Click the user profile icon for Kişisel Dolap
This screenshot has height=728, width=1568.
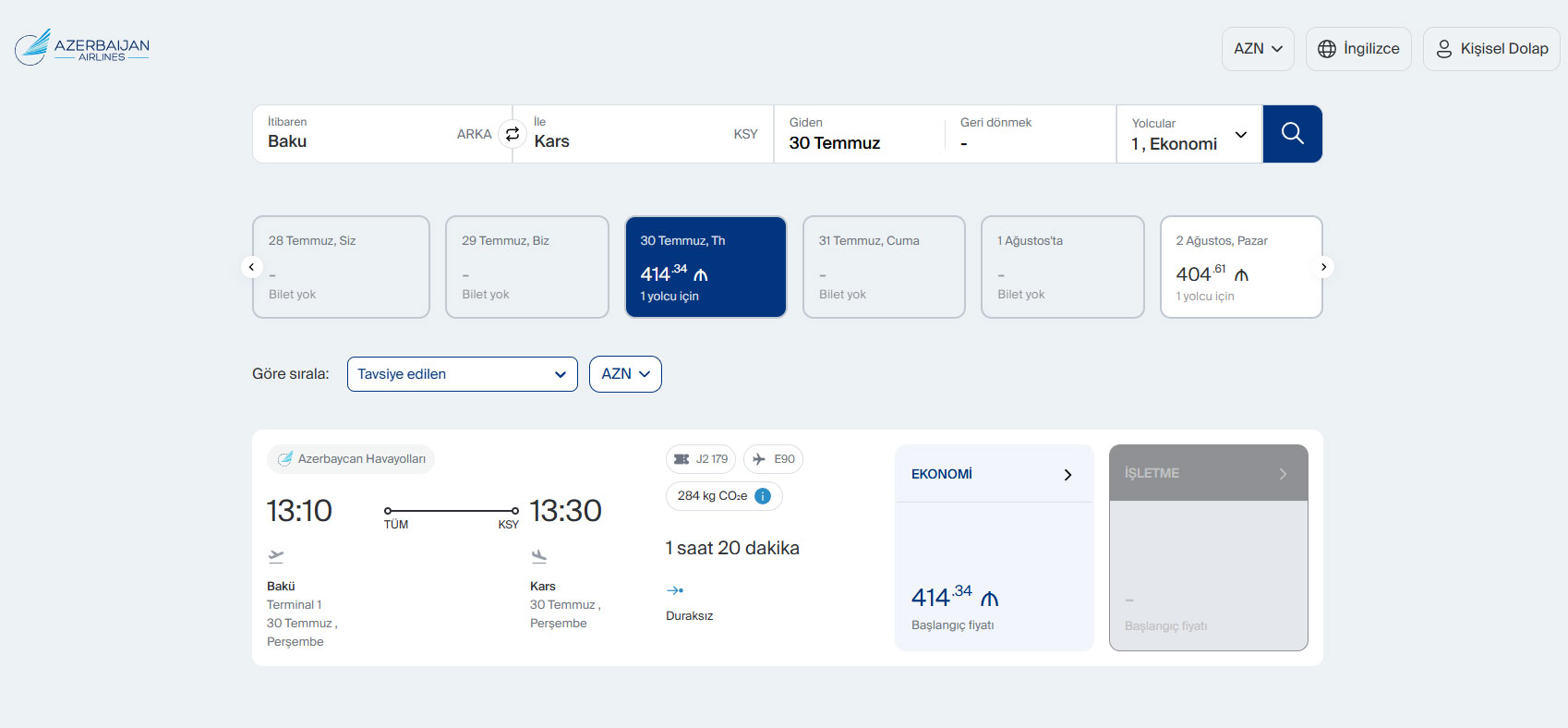coord(1444,49)
